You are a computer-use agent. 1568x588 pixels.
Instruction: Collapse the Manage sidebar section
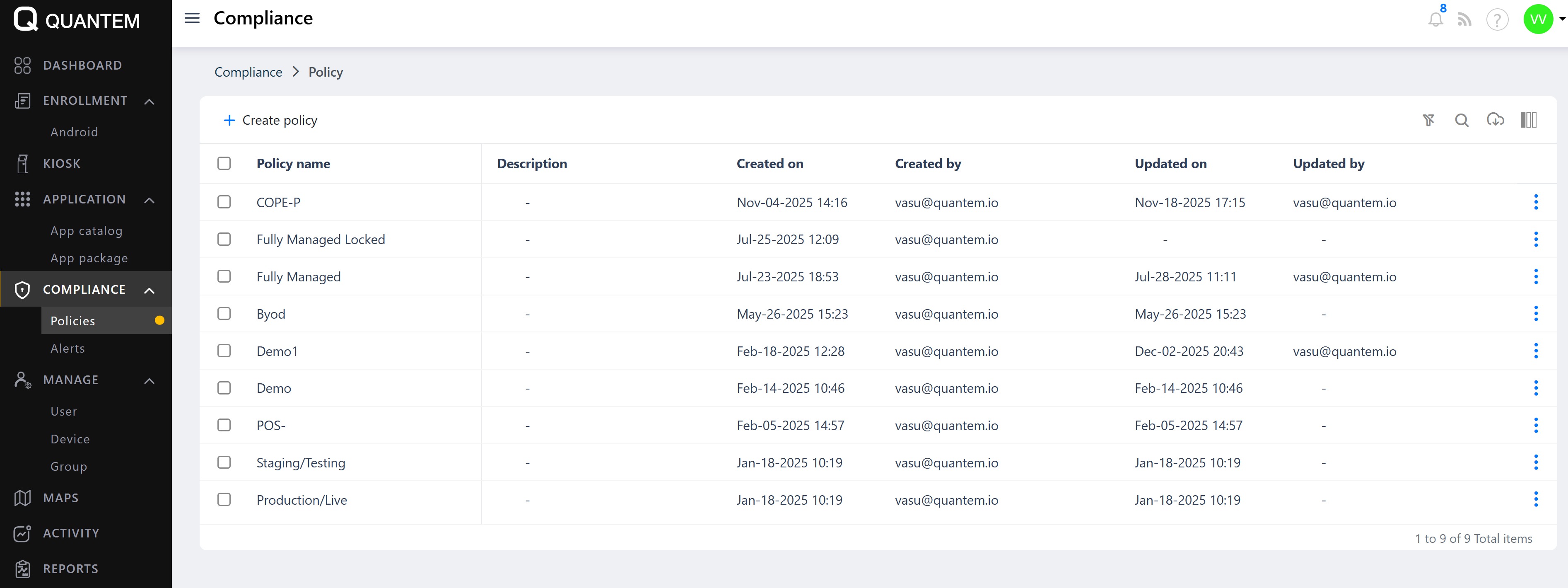(x=149, y=381)
